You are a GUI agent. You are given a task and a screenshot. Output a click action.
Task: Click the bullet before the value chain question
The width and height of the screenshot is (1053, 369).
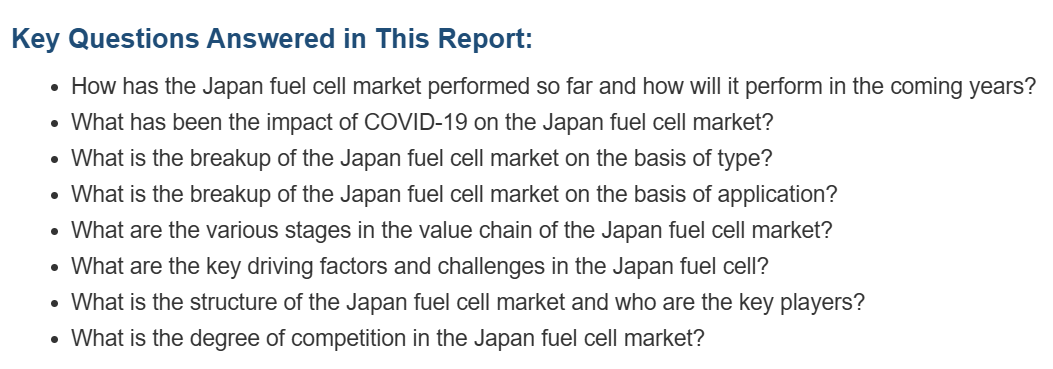tap(56, 232)
